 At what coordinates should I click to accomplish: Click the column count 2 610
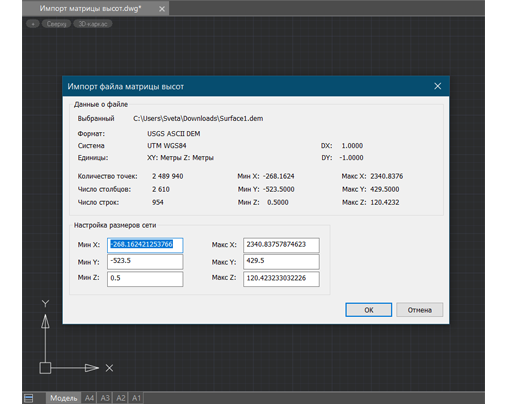click(x=161, y=189)
